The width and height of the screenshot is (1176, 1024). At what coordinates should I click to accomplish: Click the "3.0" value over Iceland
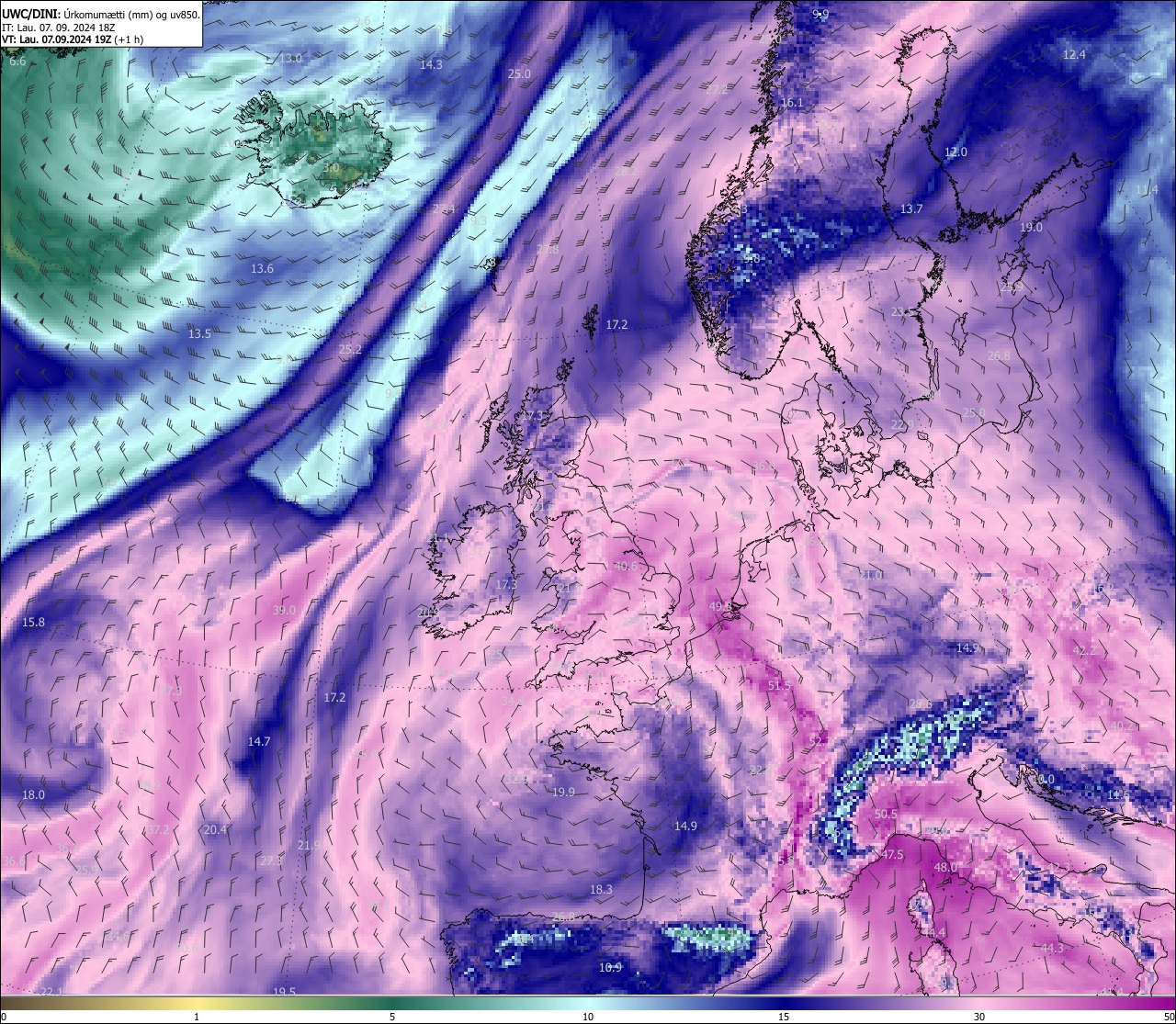332,168
